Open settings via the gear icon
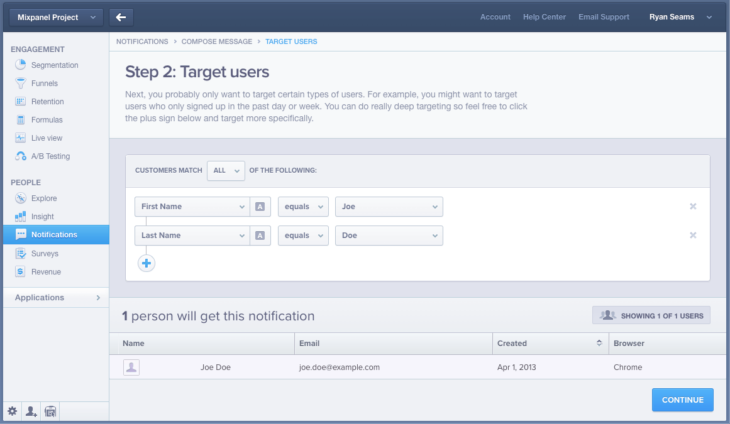 coord(12,411)
